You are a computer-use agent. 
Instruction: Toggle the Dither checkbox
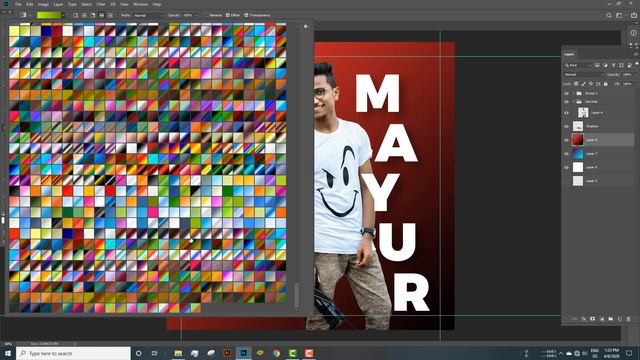click(228, 15)
